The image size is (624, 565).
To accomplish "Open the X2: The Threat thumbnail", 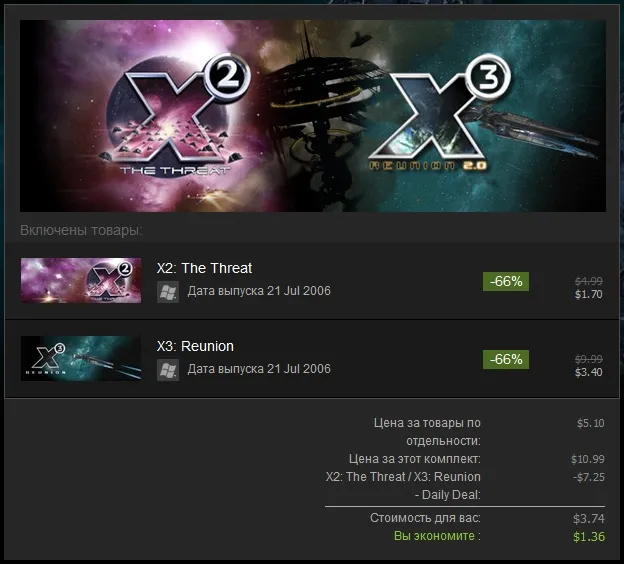I will coord(81,281).
